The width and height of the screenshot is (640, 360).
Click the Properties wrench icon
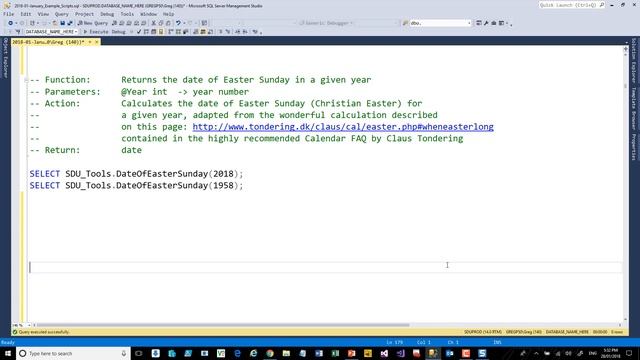[486, 23]
